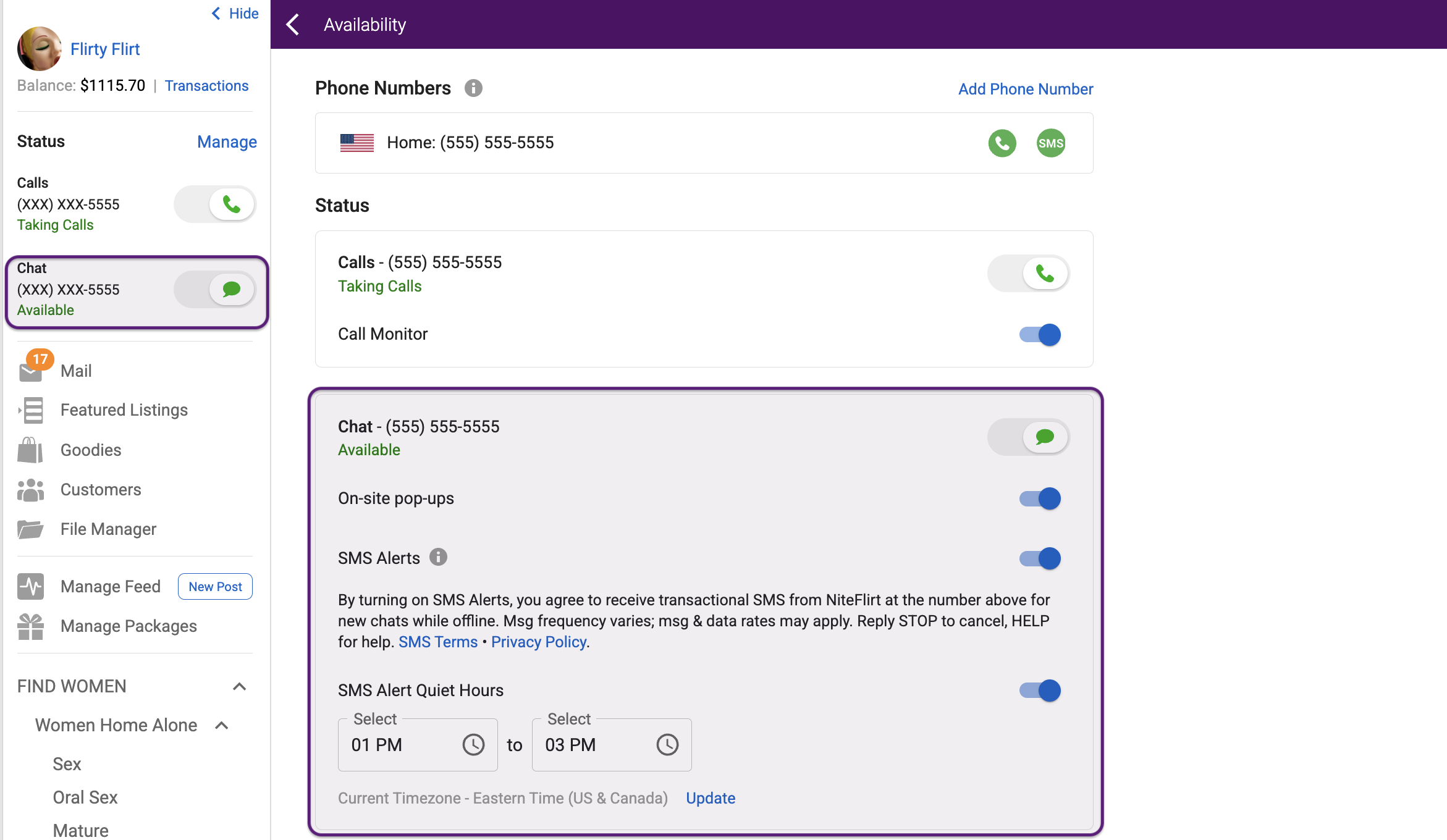Screen dimensions: 1447x840
Task: Click the US flag icon beside Home number
Action: 357,143
